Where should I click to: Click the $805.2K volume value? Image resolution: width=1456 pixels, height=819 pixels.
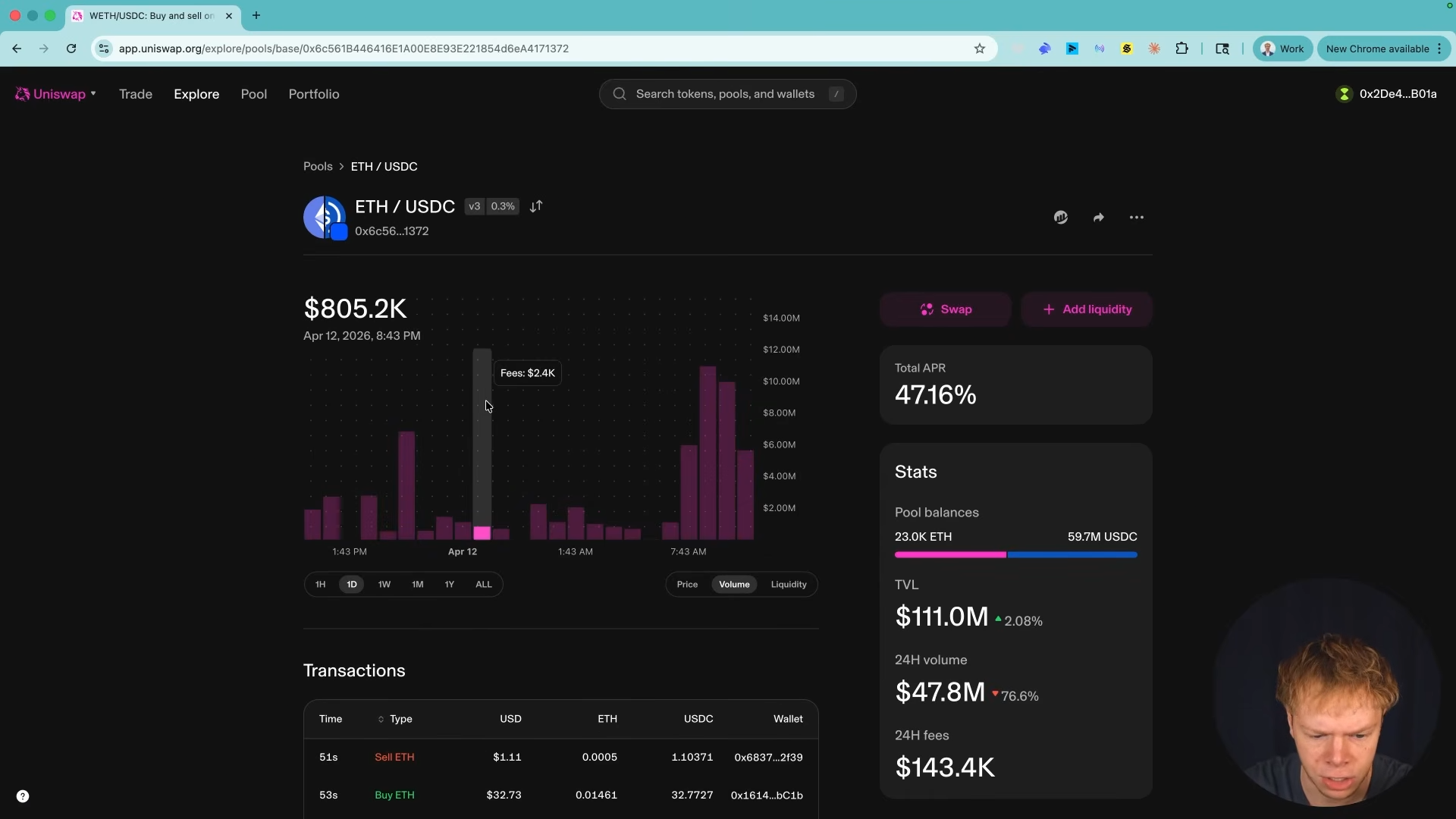click(355, 309)
